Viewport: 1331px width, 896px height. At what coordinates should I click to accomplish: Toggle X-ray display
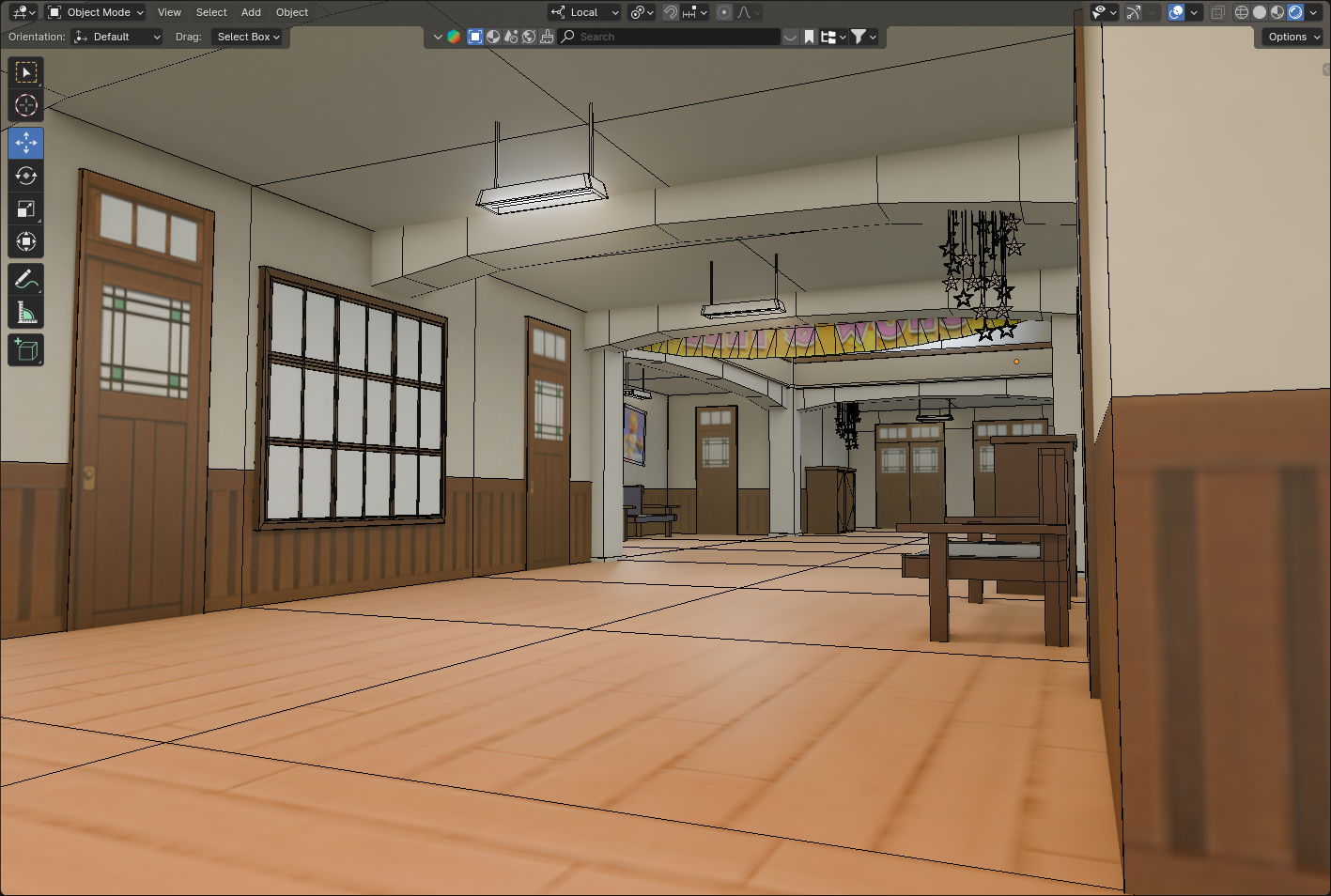tap(1217, 12)
